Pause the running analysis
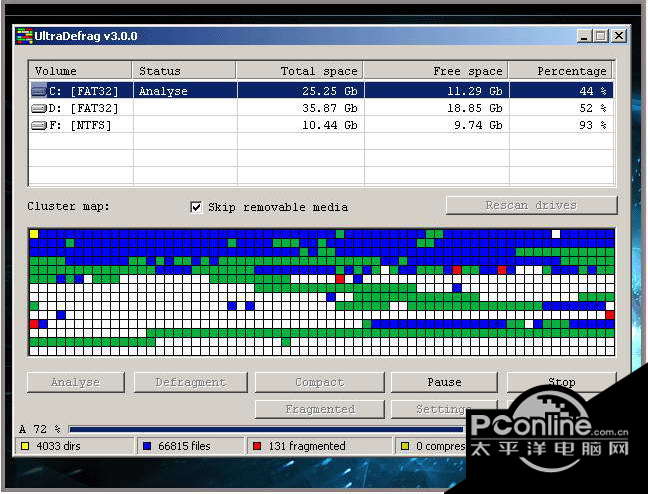Screen dimensions: 648x494 tap(444, 382)
